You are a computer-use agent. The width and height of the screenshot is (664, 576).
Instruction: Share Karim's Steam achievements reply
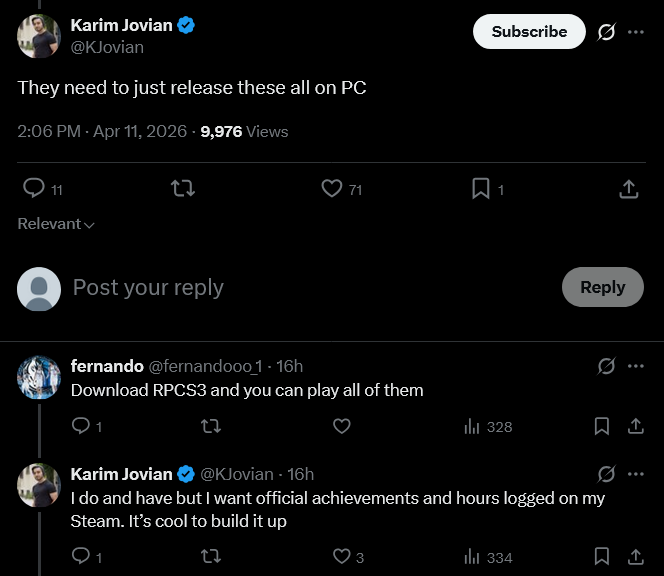635,557
